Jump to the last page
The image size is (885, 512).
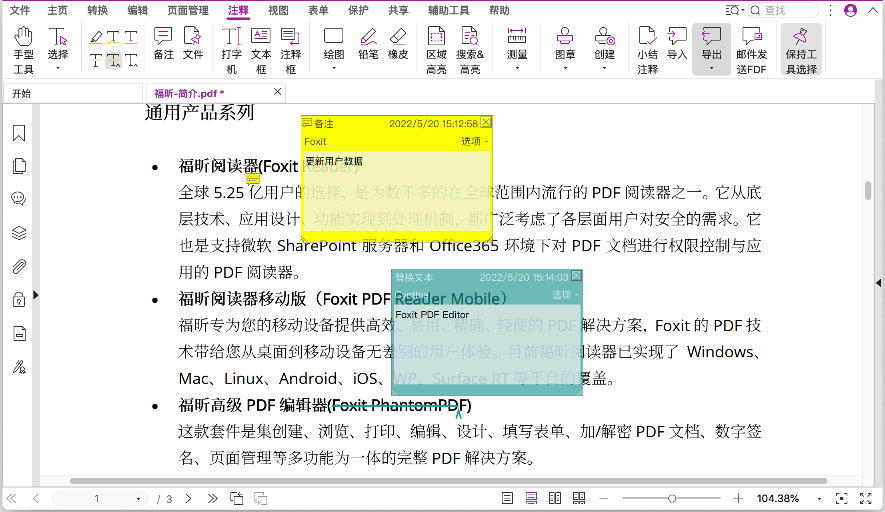pyautogui.click(x=212, y=498)
